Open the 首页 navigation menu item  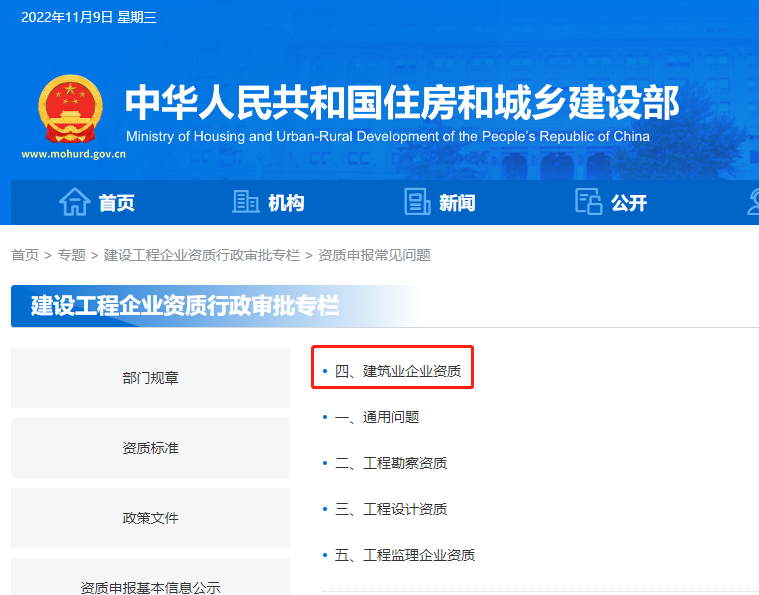117,203
